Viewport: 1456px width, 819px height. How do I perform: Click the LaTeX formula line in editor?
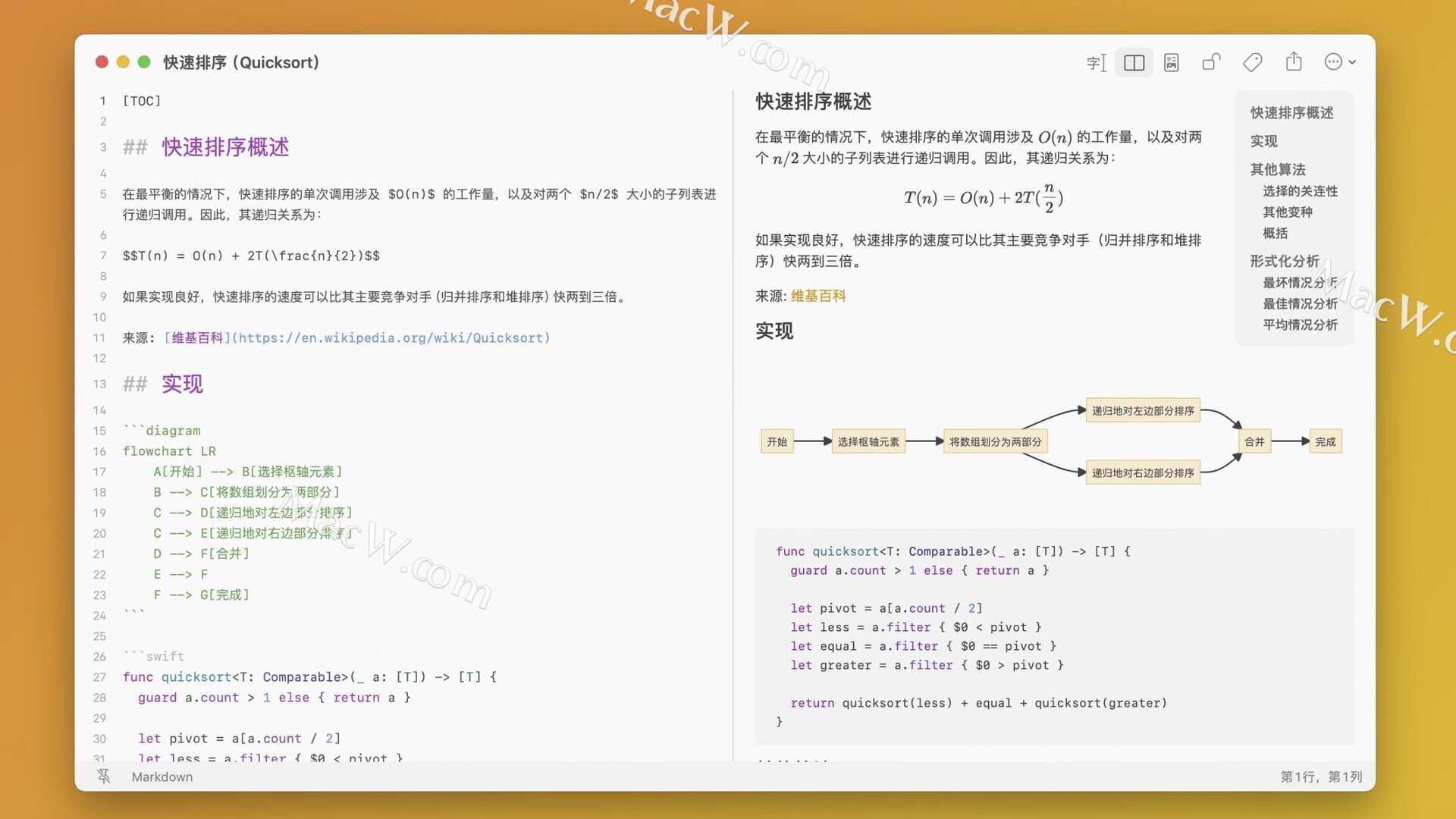click(x=251, y=256)
